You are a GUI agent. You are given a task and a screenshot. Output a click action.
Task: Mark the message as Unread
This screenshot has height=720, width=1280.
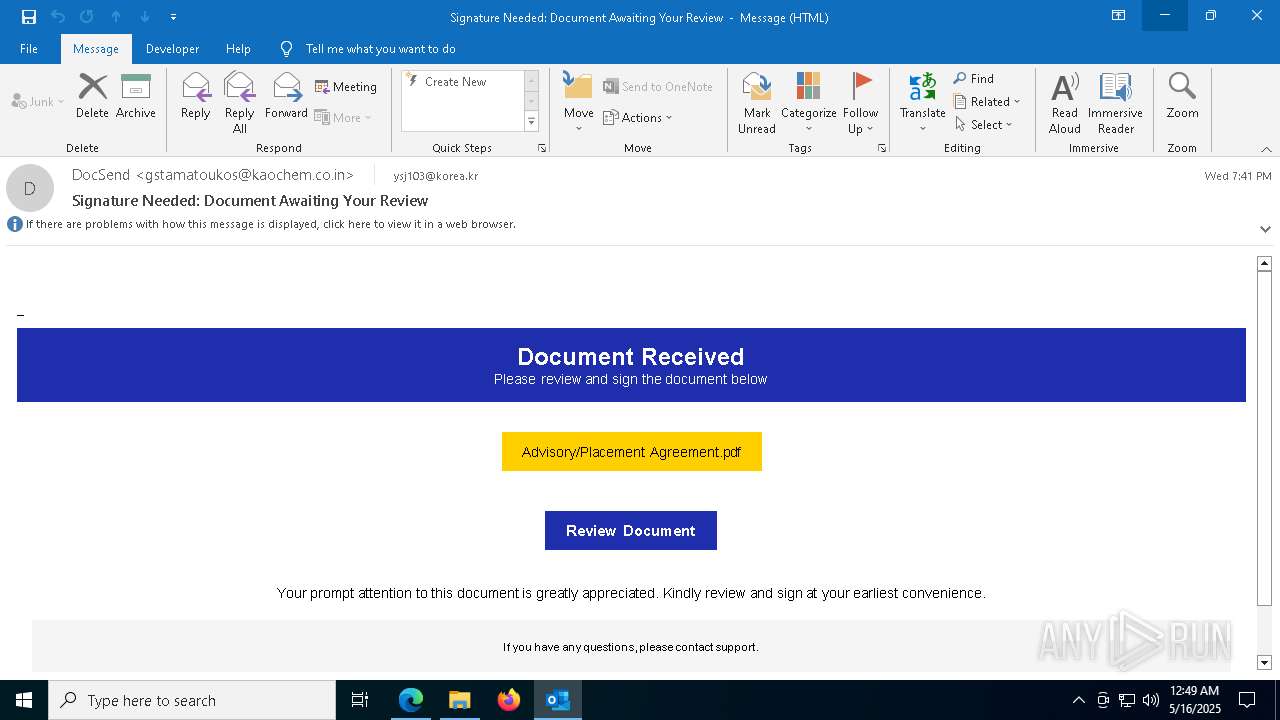pos(757,102)
